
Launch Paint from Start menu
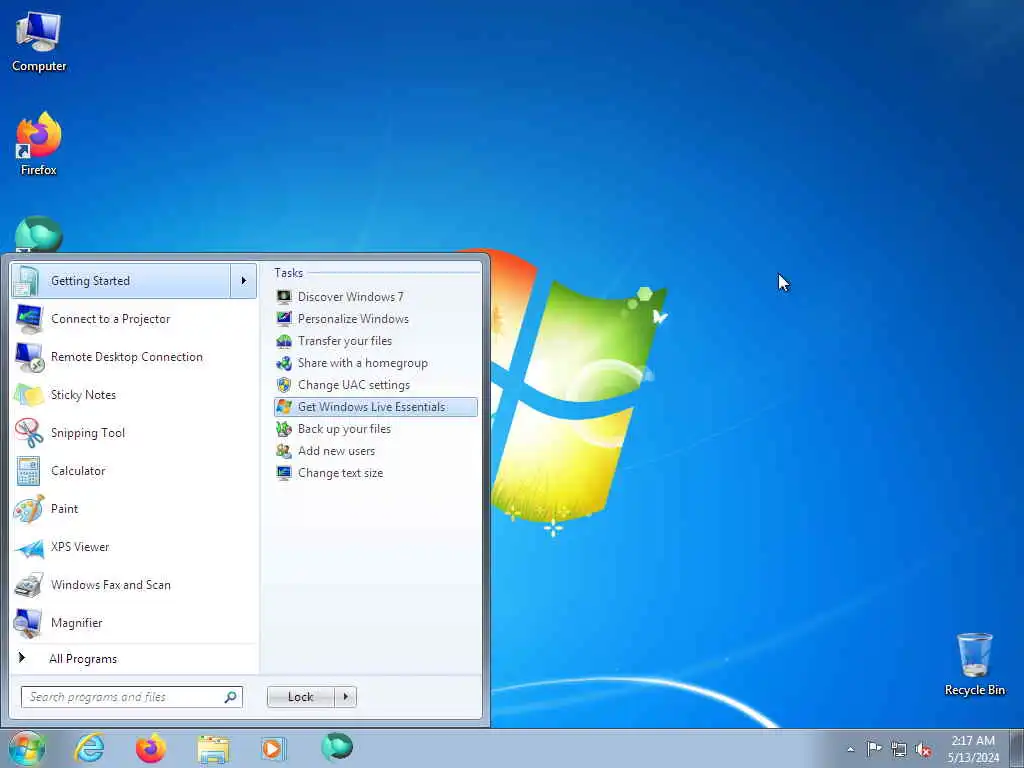point(134,509)
